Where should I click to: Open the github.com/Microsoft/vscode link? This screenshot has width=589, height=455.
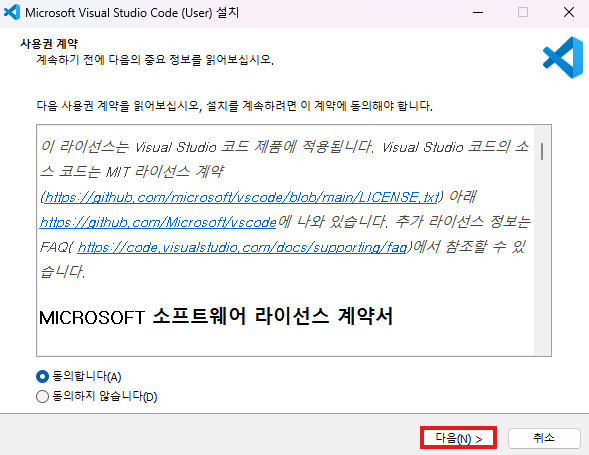158,222
